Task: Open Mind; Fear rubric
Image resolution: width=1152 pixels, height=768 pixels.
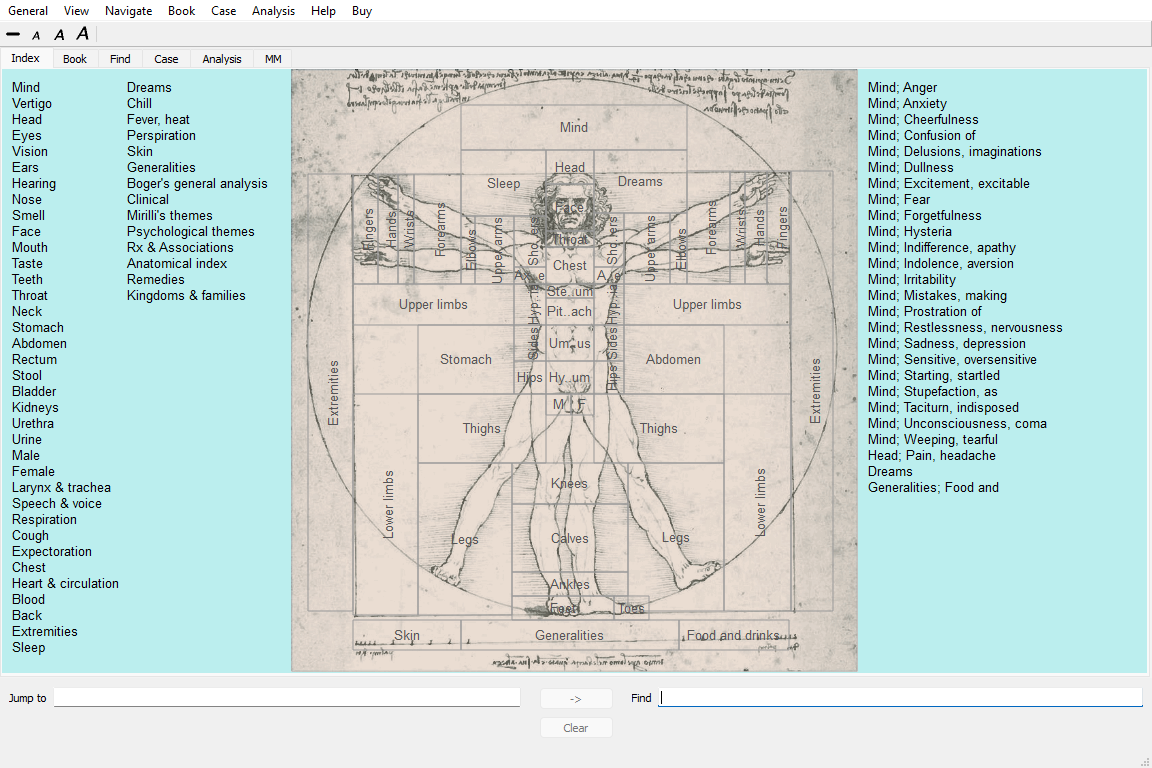Action: (899, 200)
